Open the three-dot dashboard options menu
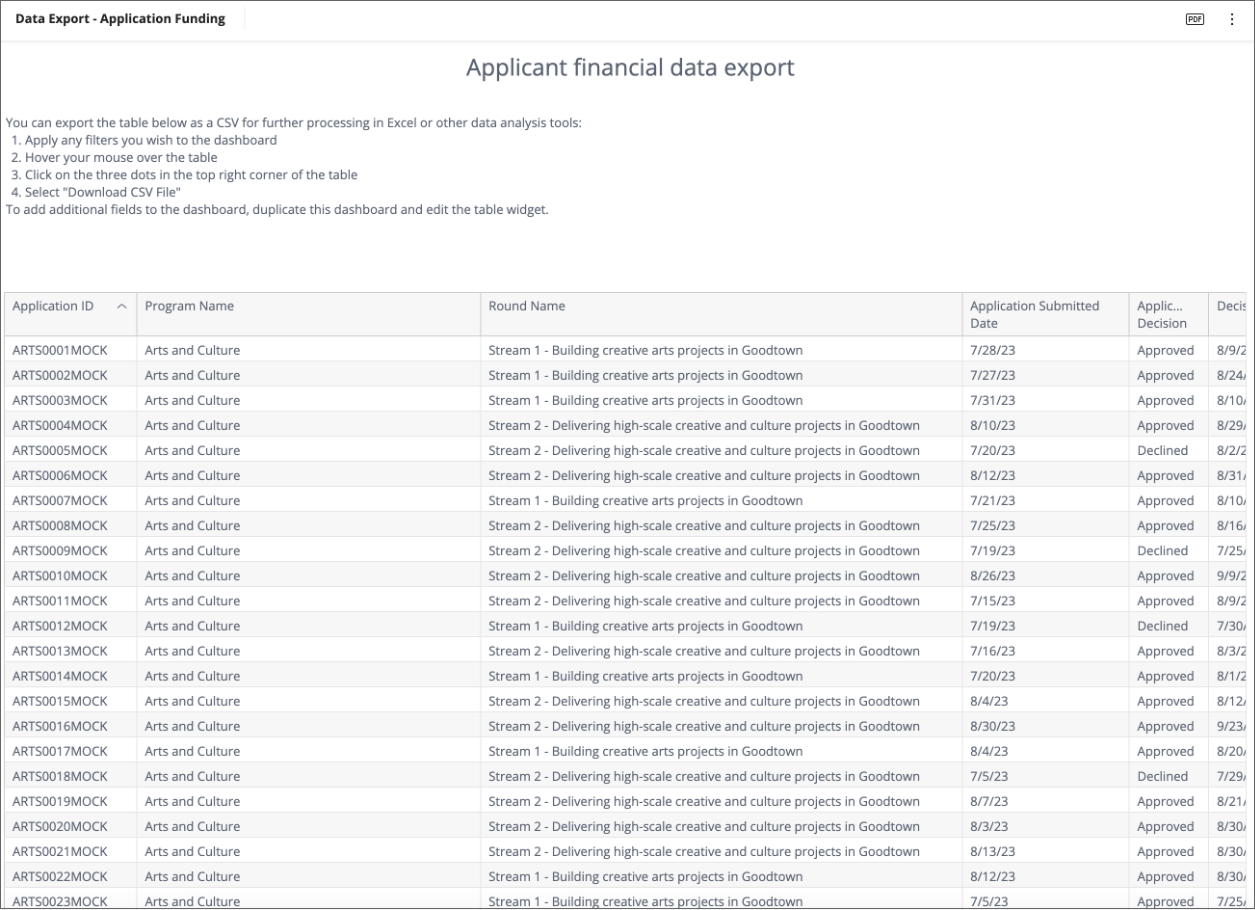This screenshot has height=910, width=1255. [1231, 19]
